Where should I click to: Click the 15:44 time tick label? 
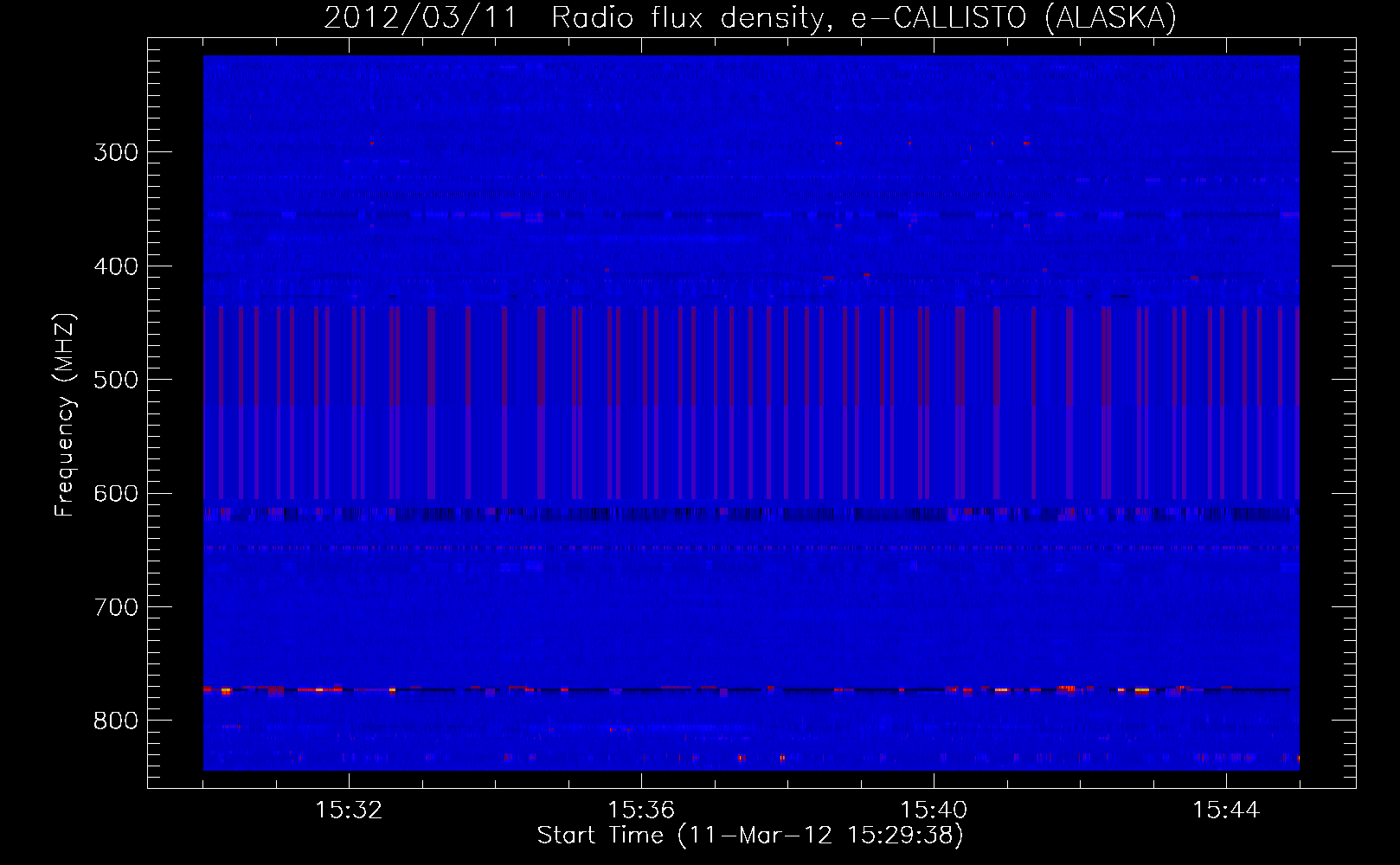1226,811
